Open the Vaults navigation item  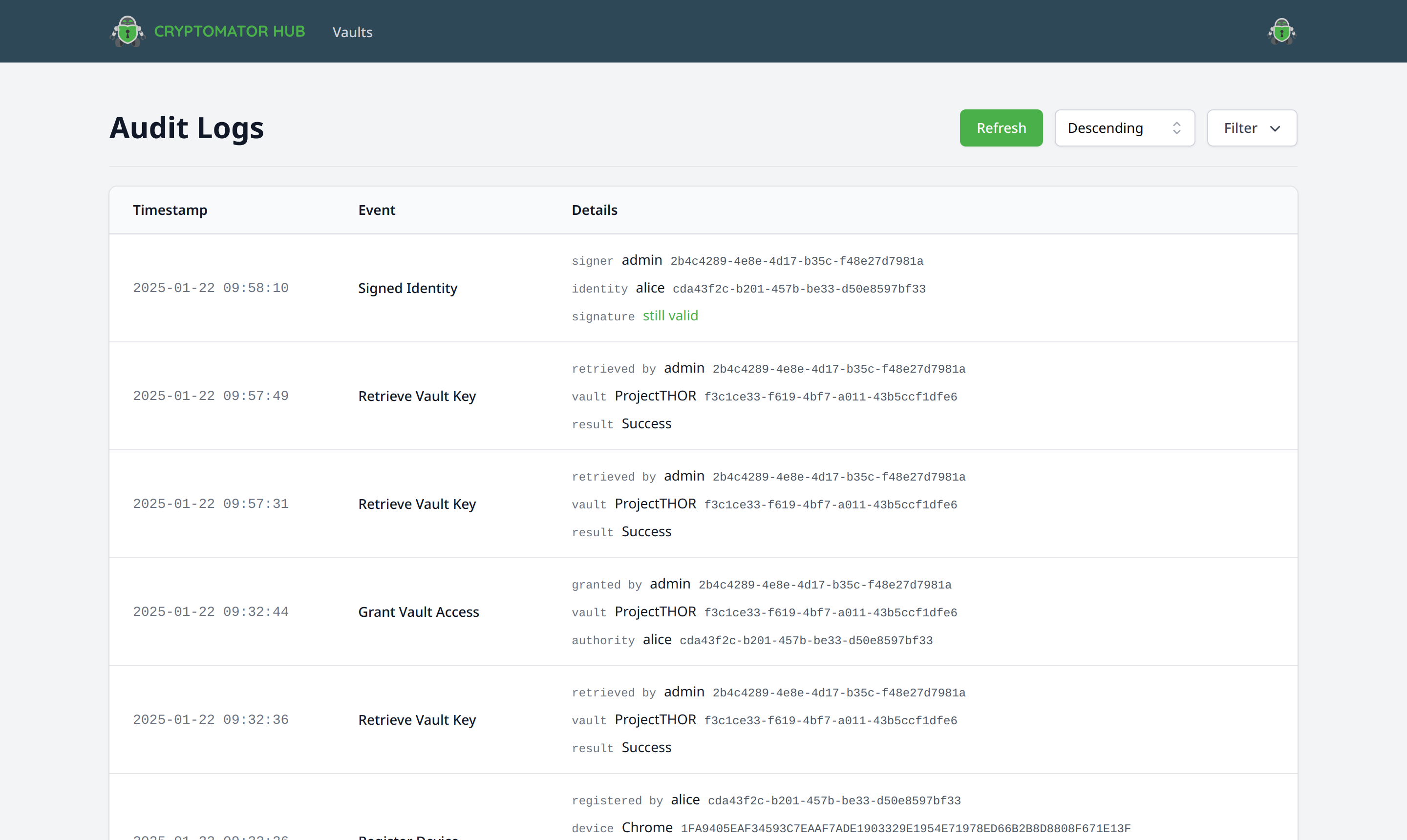[x=352, y=32]
